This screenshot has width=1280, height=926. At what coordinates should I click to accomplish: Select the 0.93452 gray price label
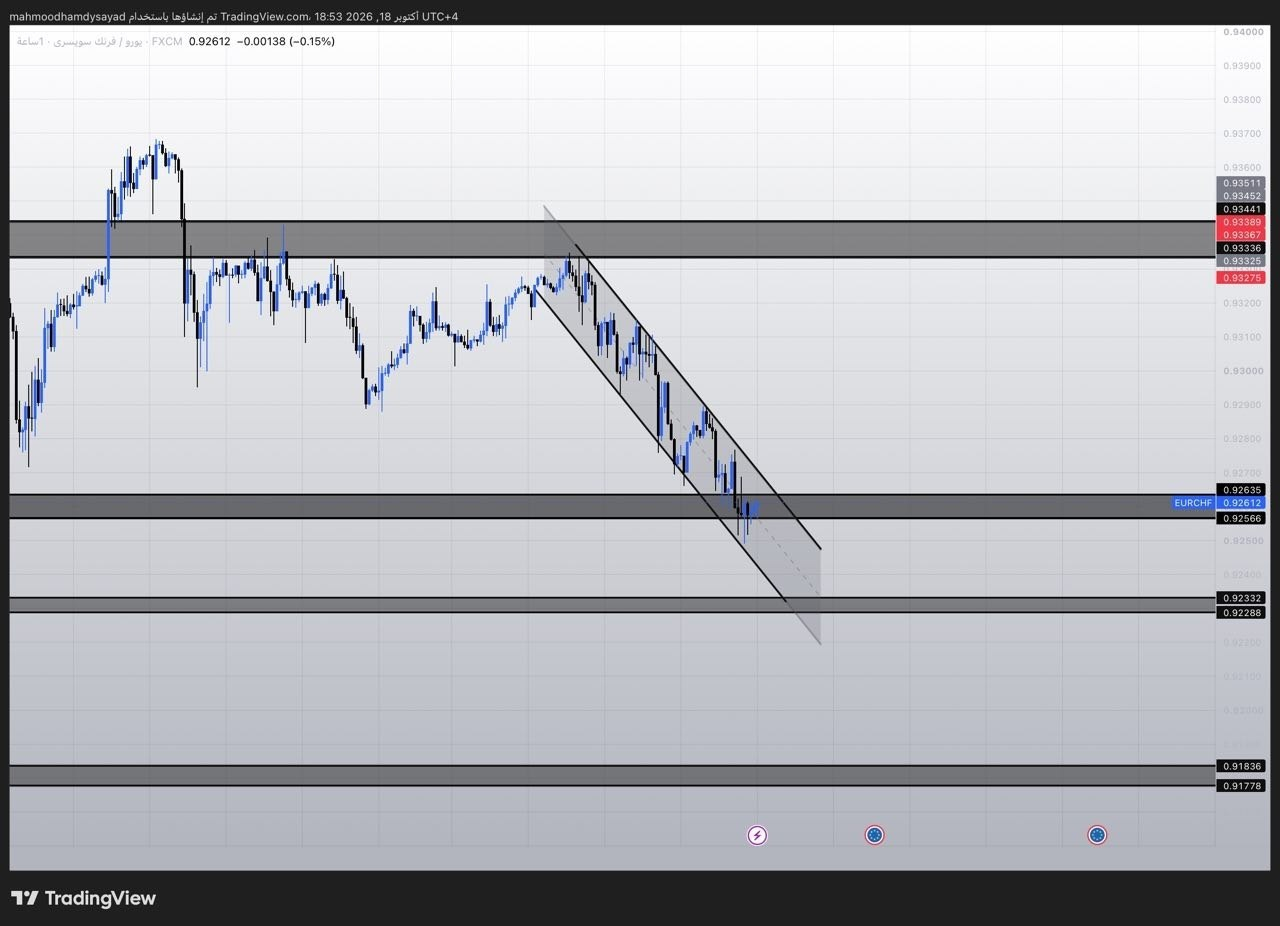point(1241,196)
